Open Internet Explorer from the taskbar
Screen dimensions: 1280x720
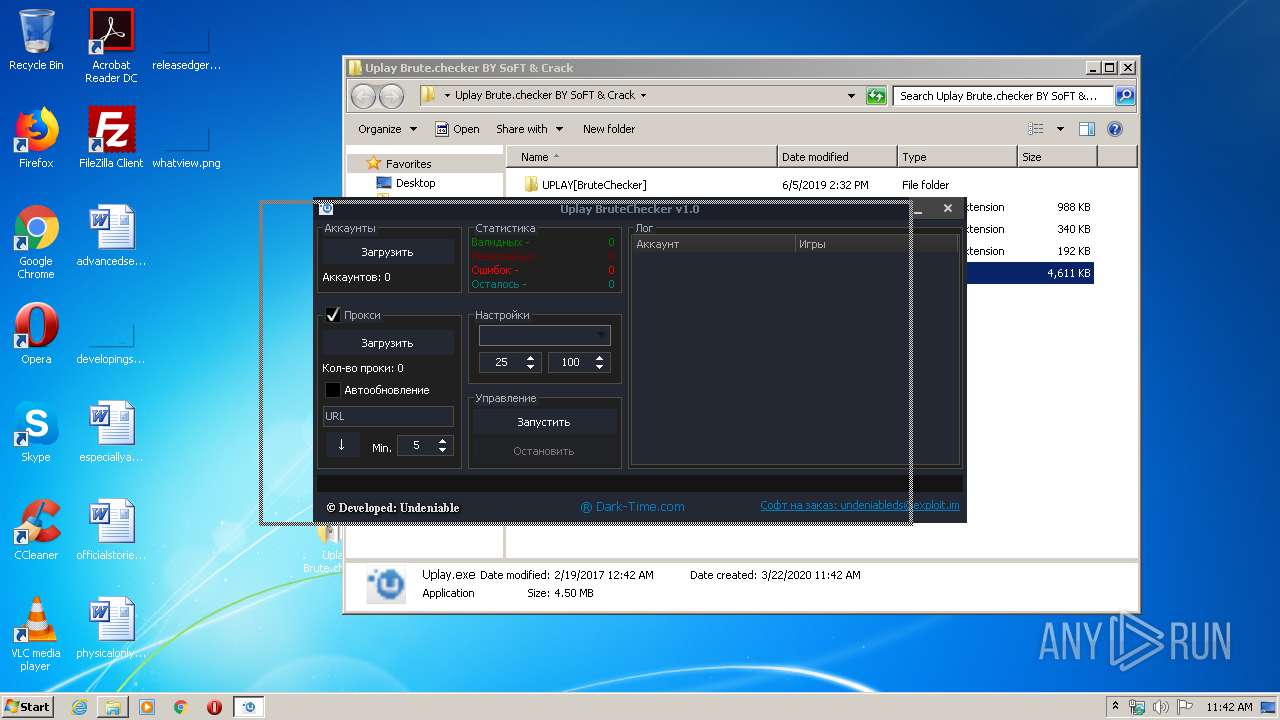pyautogui.click(x=79, y=707)
